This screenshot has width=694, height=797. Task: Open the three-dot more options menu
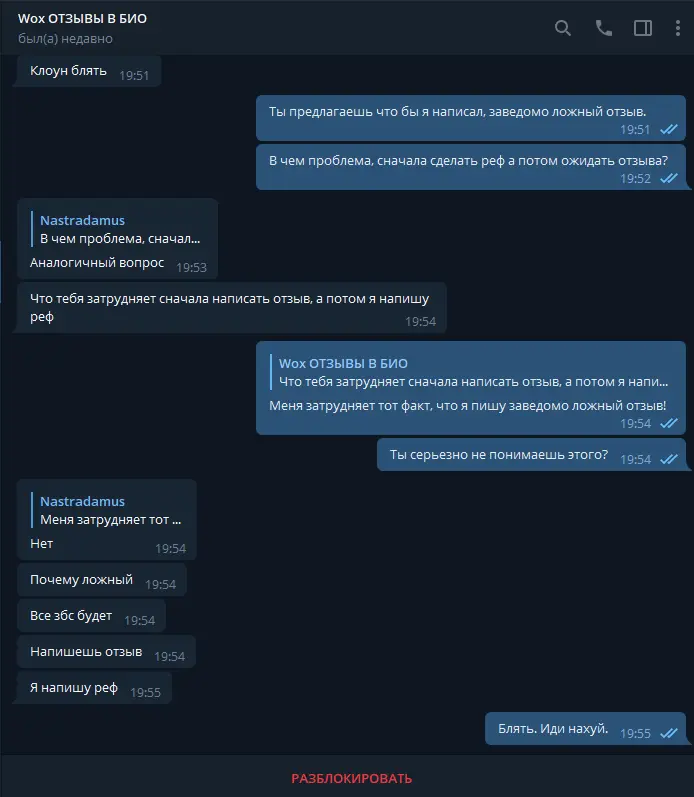click(x=678, y=28)
